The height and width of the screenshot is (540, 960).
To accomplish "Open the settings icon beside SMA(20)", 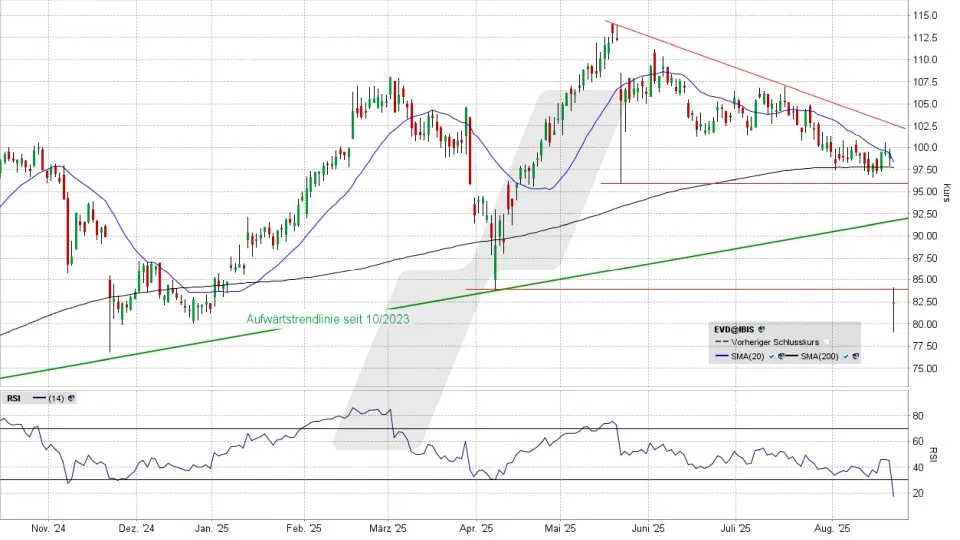I will (x=781, y=356).
